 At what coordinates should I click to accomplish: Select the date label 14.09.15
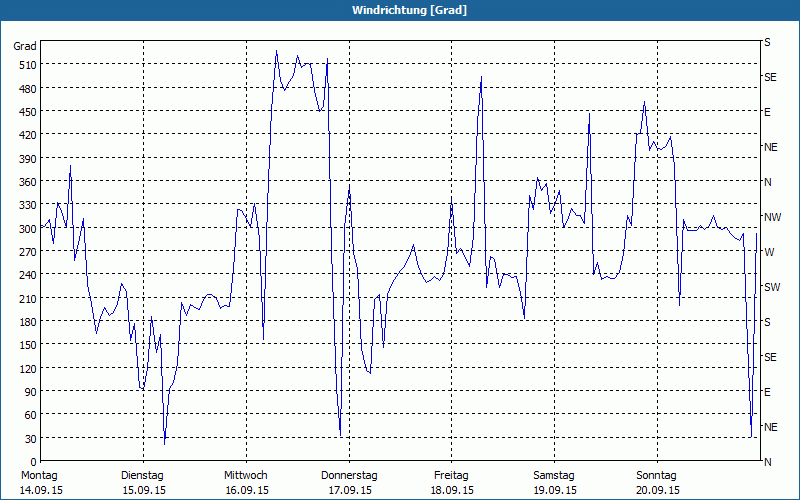(x=41, y=490)
